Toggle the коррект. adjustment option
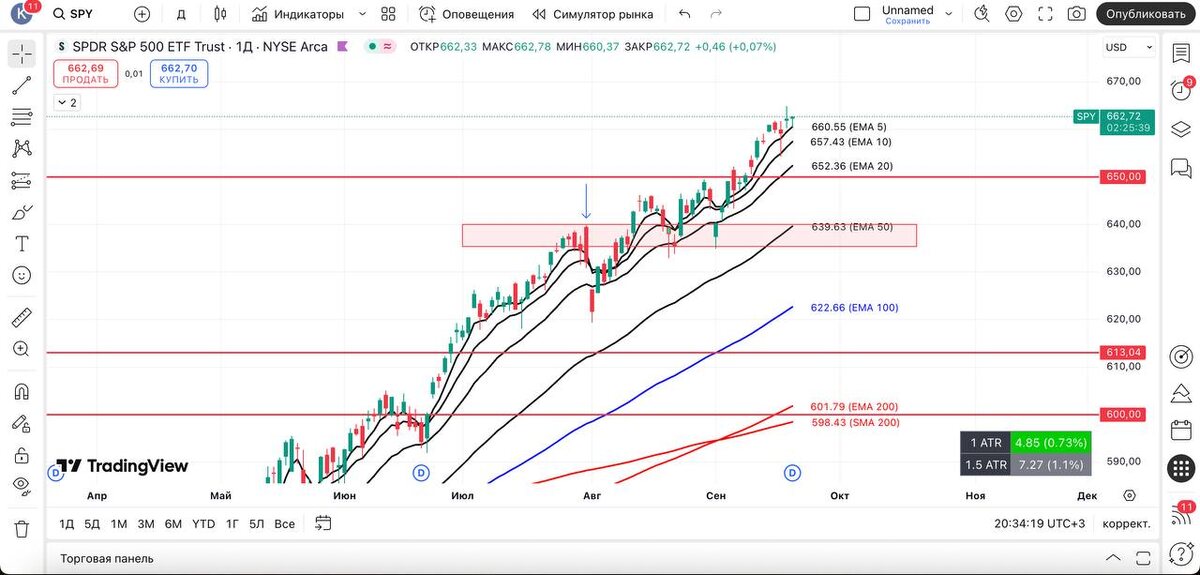Viewport: 1200px width, 575px height. tap(1127, 523)
